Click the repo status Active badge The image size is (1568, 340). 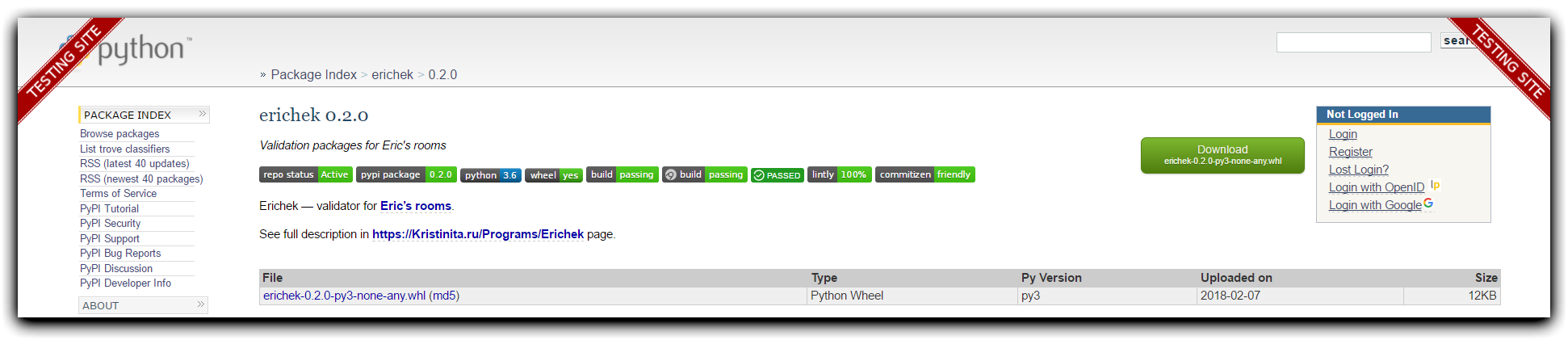click(305, 174)
